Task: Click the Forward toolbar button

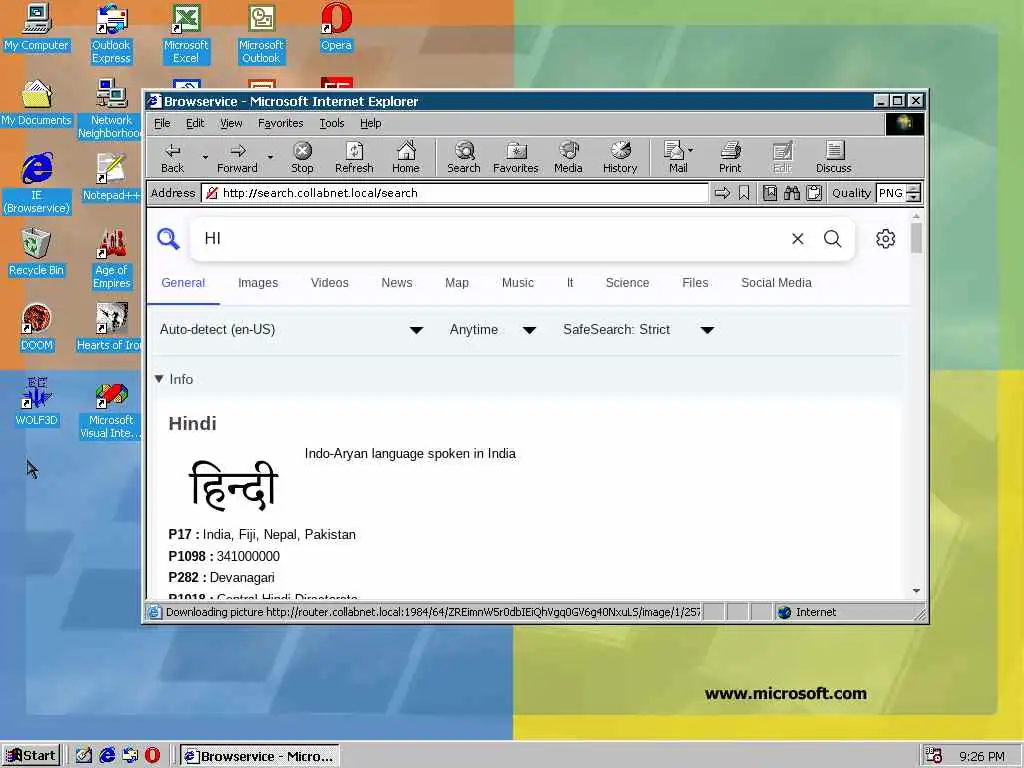Action: [237, 158]
